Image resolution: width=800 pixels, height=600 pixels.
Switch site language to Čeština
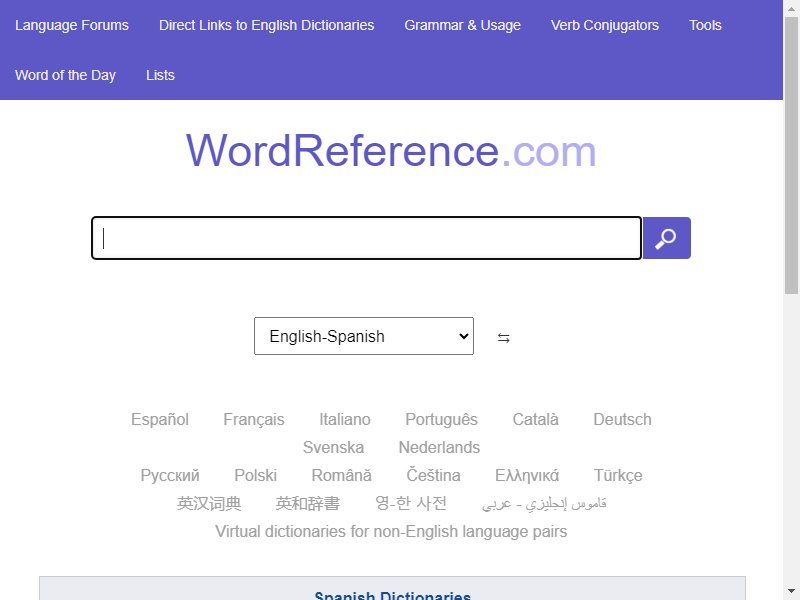click(434, 476)
